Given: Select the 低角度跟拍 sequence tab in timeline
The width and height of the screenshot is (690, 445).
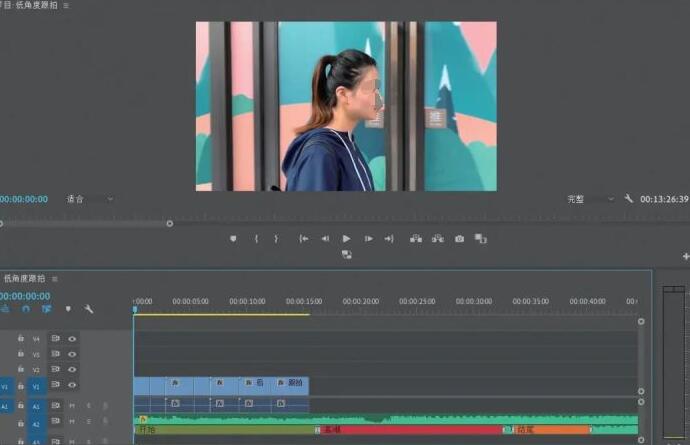Looking at the screenshot, I should [x=24, y=279].
